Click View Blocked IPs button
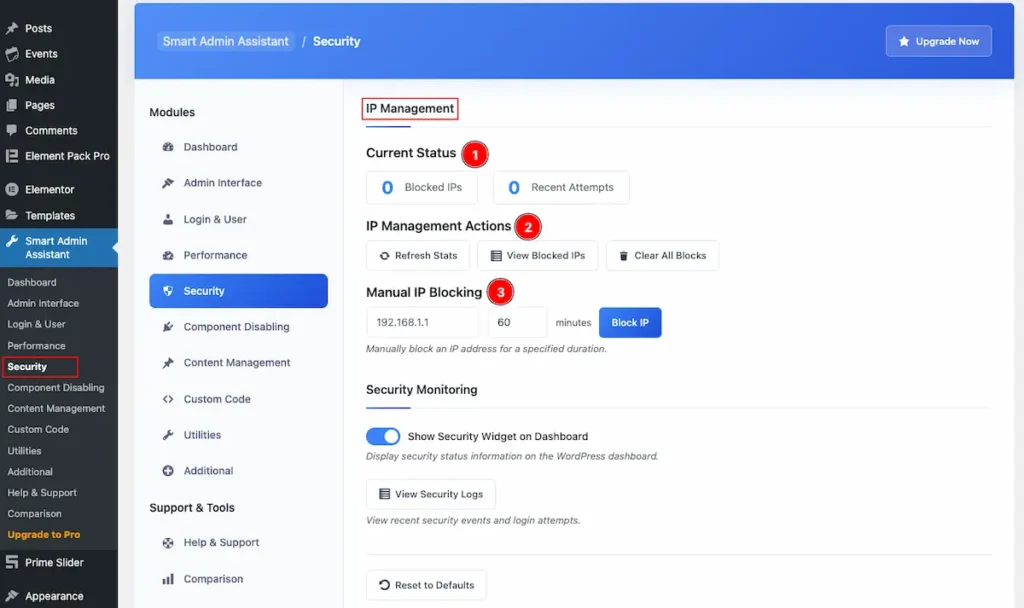Viewport: 1024px width, 608px height. coord(537,256)
